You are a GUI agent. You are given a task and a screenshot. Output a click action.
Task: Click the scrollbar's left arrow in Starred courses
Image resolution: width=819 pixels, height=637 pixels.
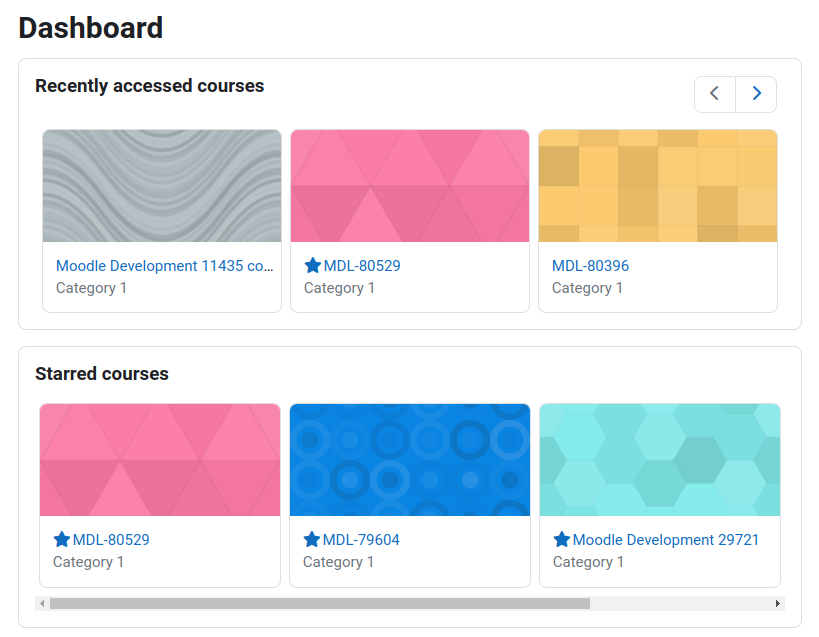point(42,604)
